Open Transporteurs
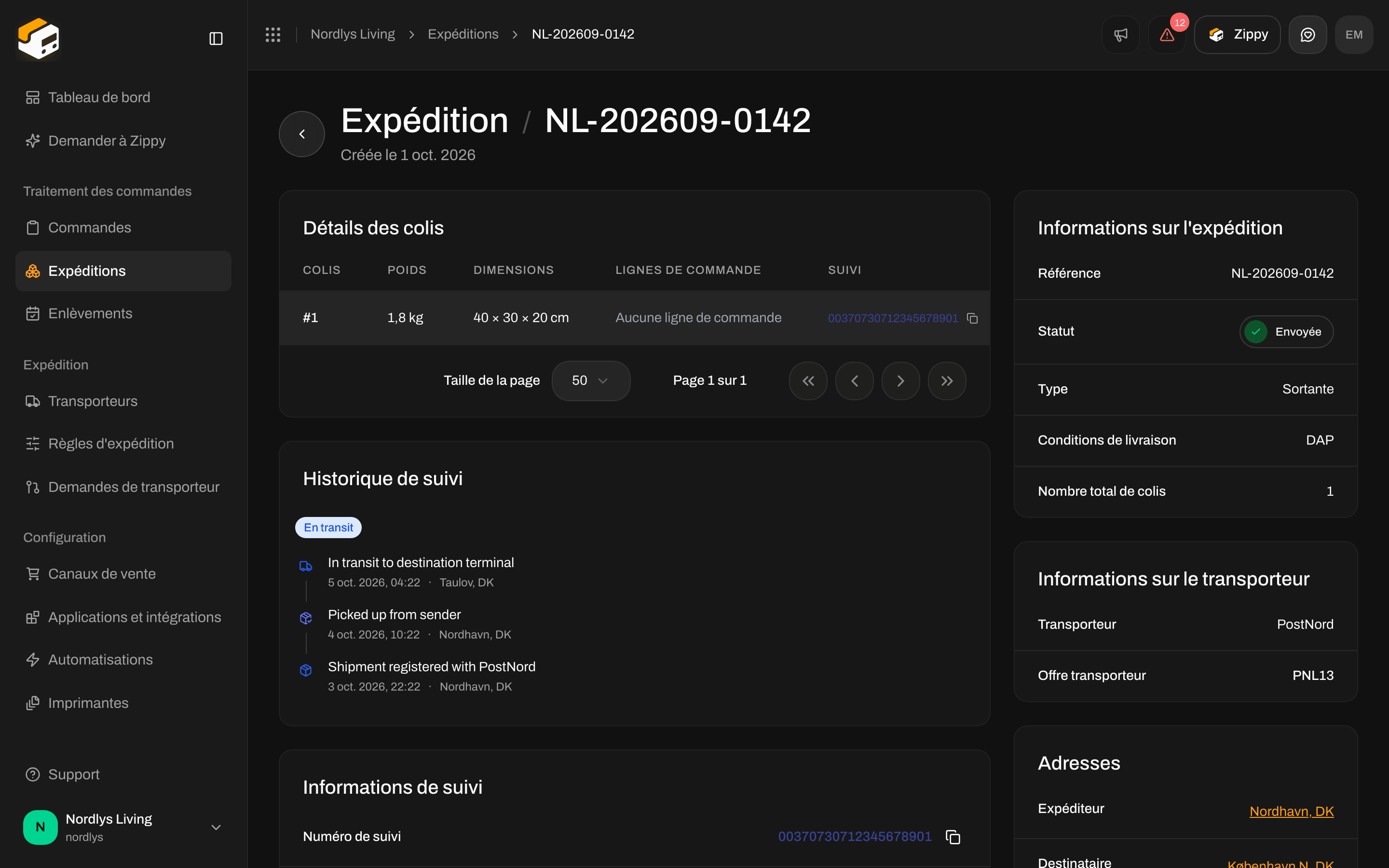1389x868 pixels. (123, 401)
